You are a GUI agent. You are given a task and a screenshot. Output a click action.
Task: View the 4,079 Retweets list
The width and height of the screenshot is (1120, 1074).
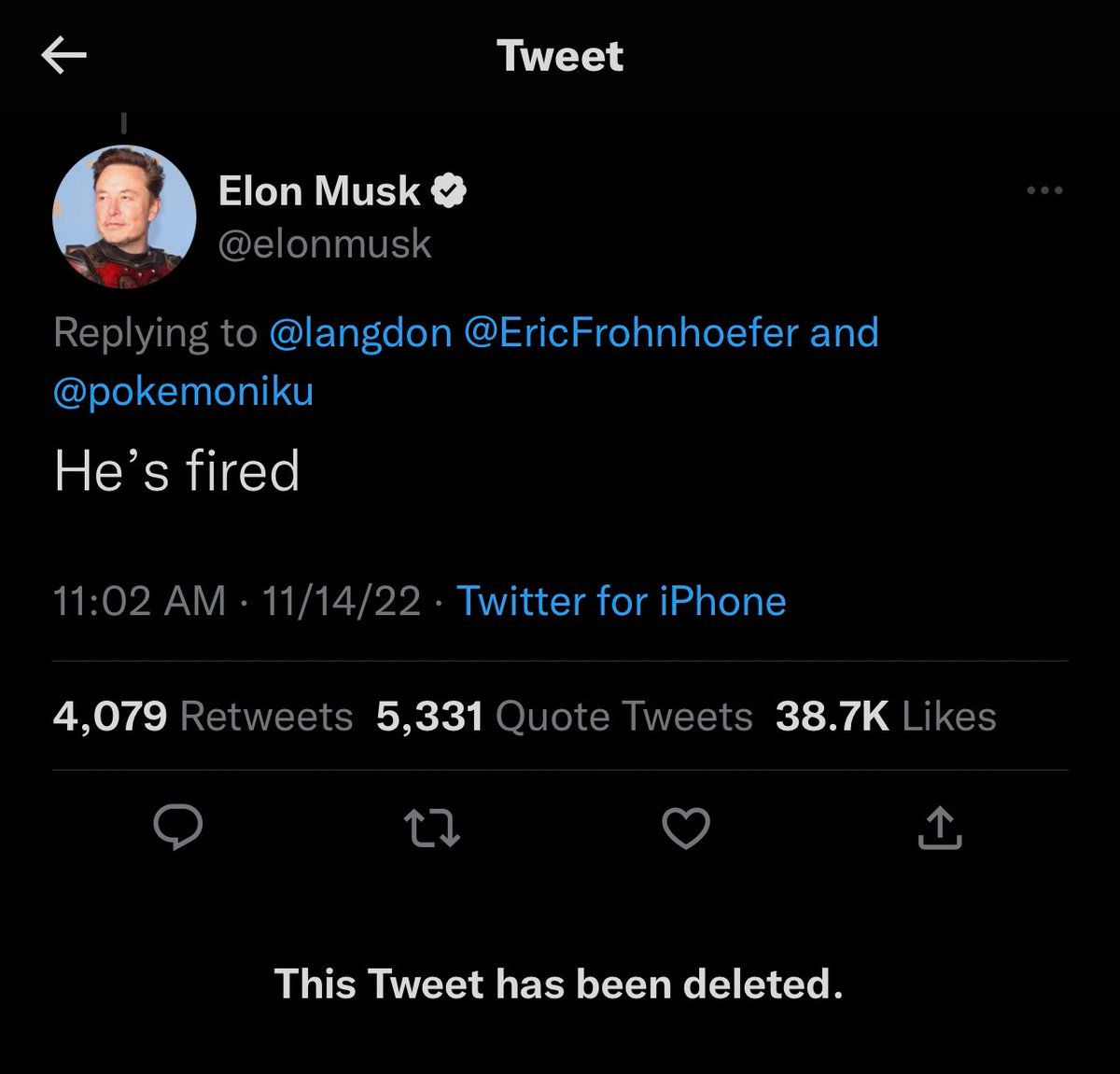pos(203,717)
